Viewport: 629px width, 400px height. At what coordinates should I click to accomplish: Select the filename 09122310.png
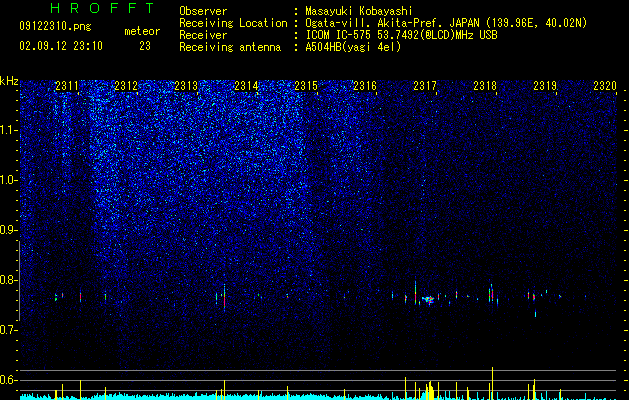click(x=55, y=26)
